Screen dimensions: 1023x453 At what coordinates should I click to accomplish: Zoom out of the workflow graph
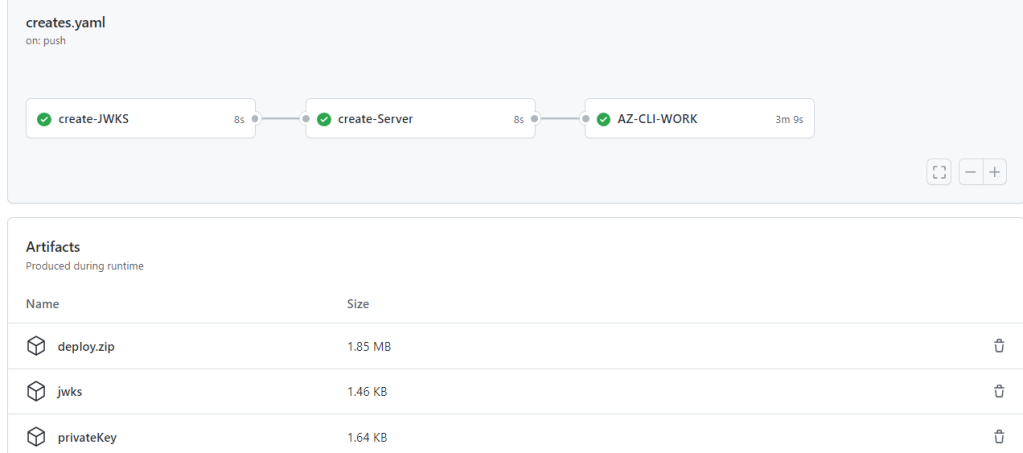[x=970, y=172]
